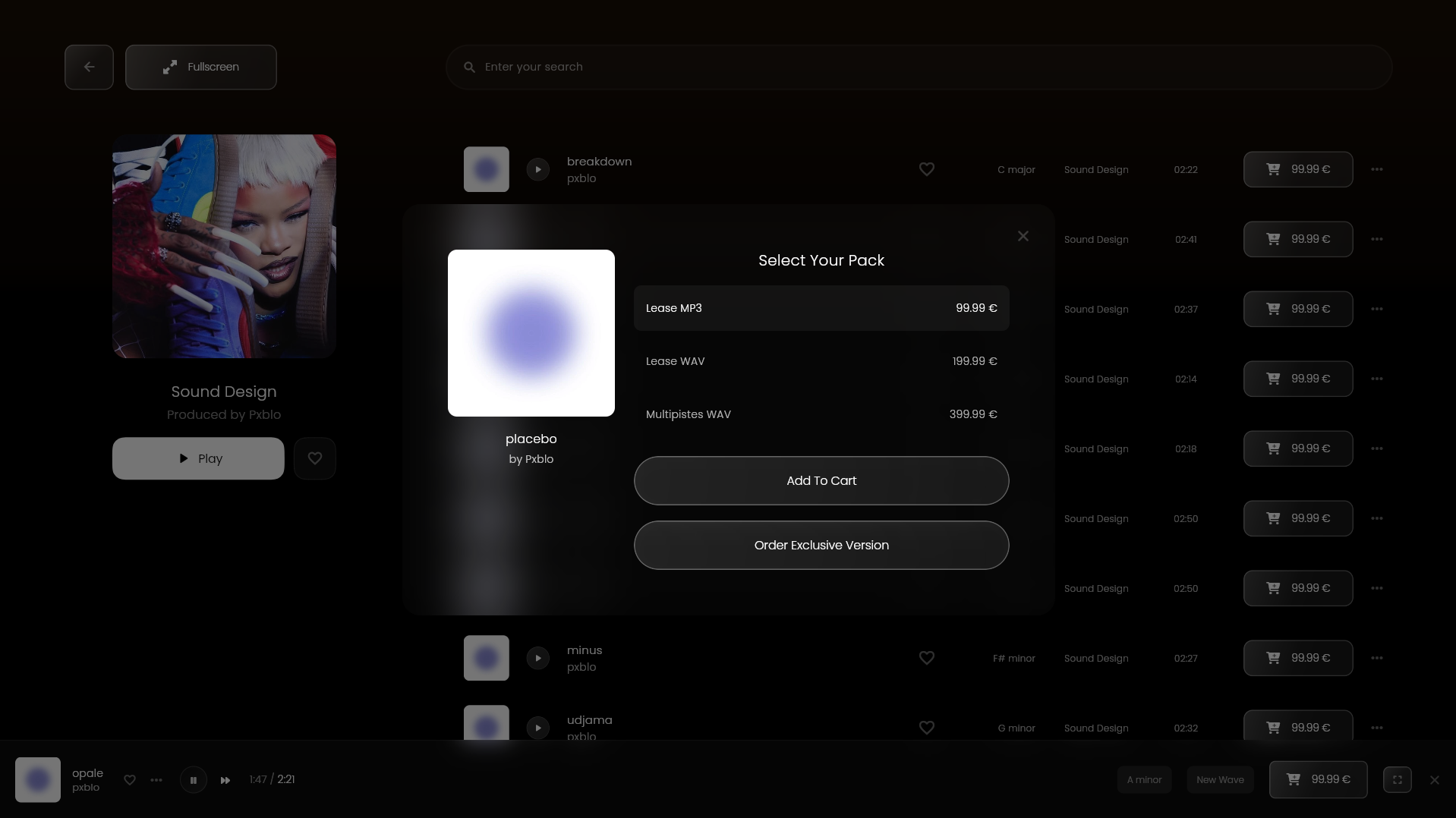Image resolution: width=1456 pixels, height=818 pixels.
Task: Click the G minor key label
Action: [x=1016, y=728]
